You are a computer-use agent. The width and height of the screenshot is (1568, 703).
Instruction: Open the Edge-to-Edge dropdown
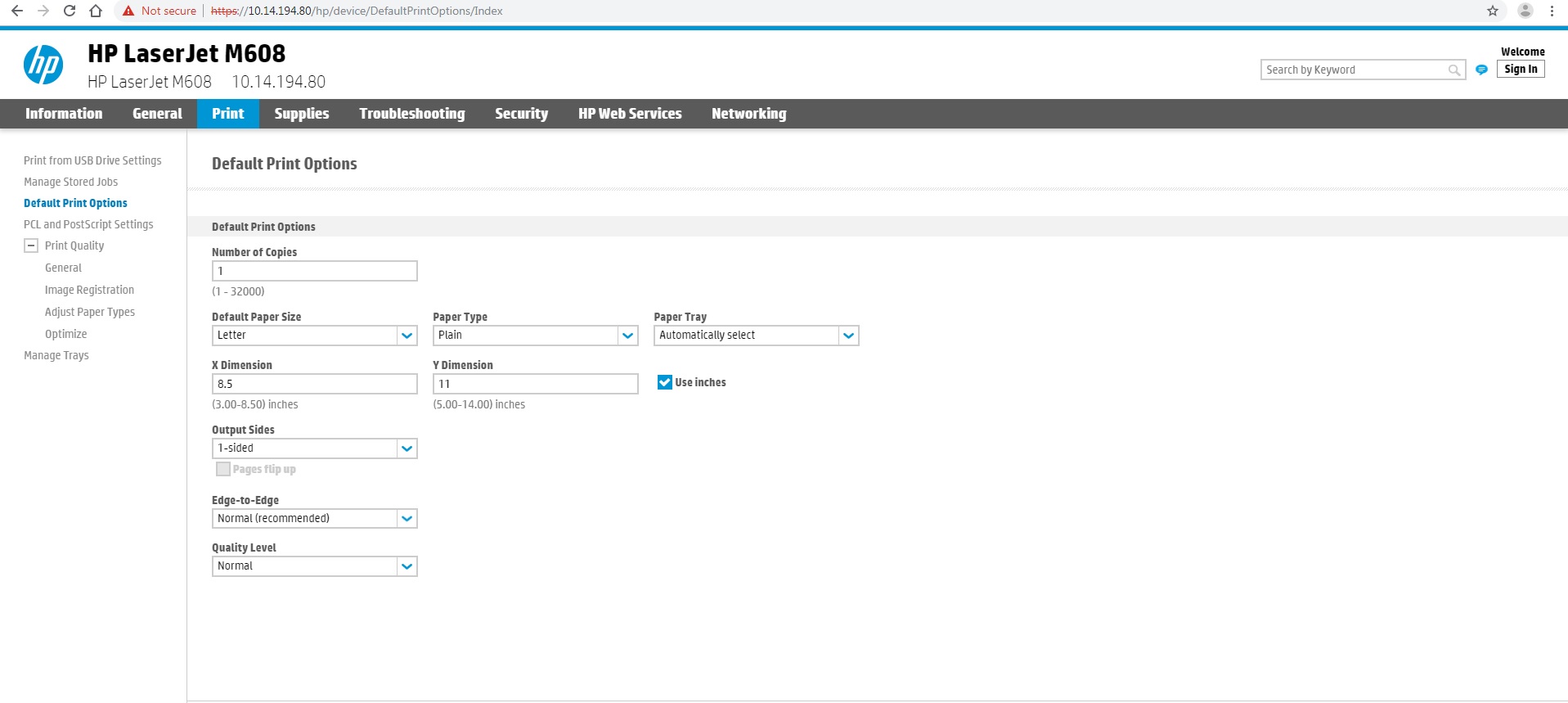click(315, 519)
